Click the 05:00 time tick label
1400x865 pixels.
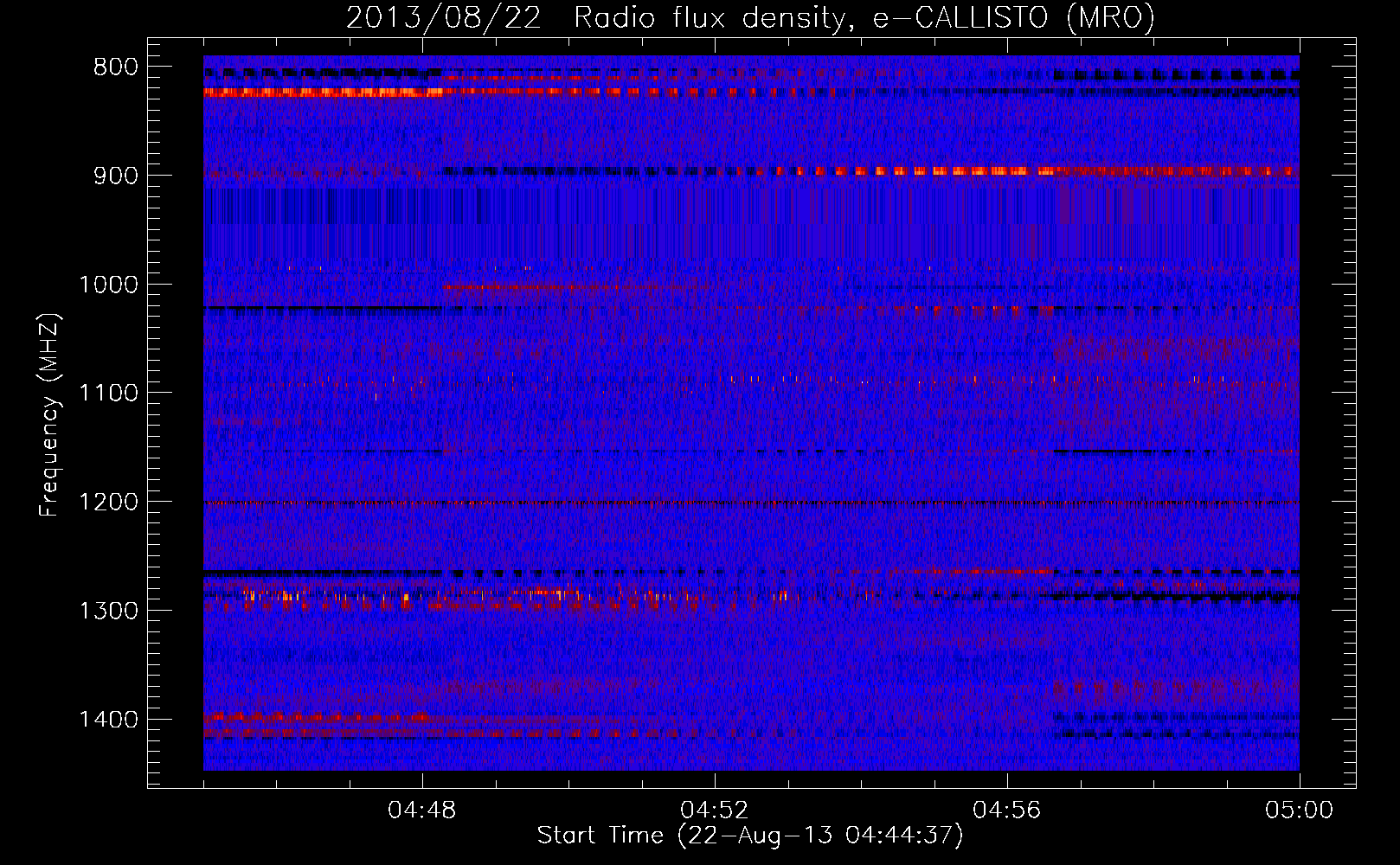(1299, 811)
